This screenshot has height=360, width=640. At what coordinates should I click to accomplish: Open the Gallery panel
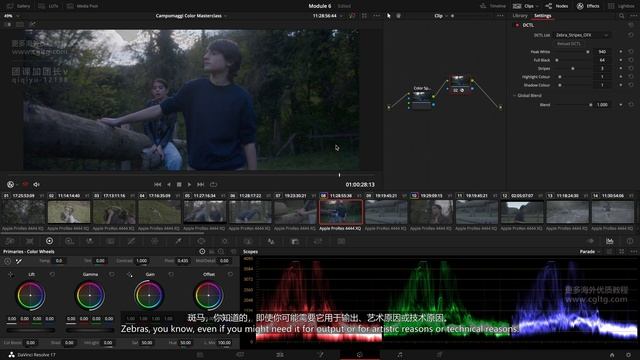19,6
